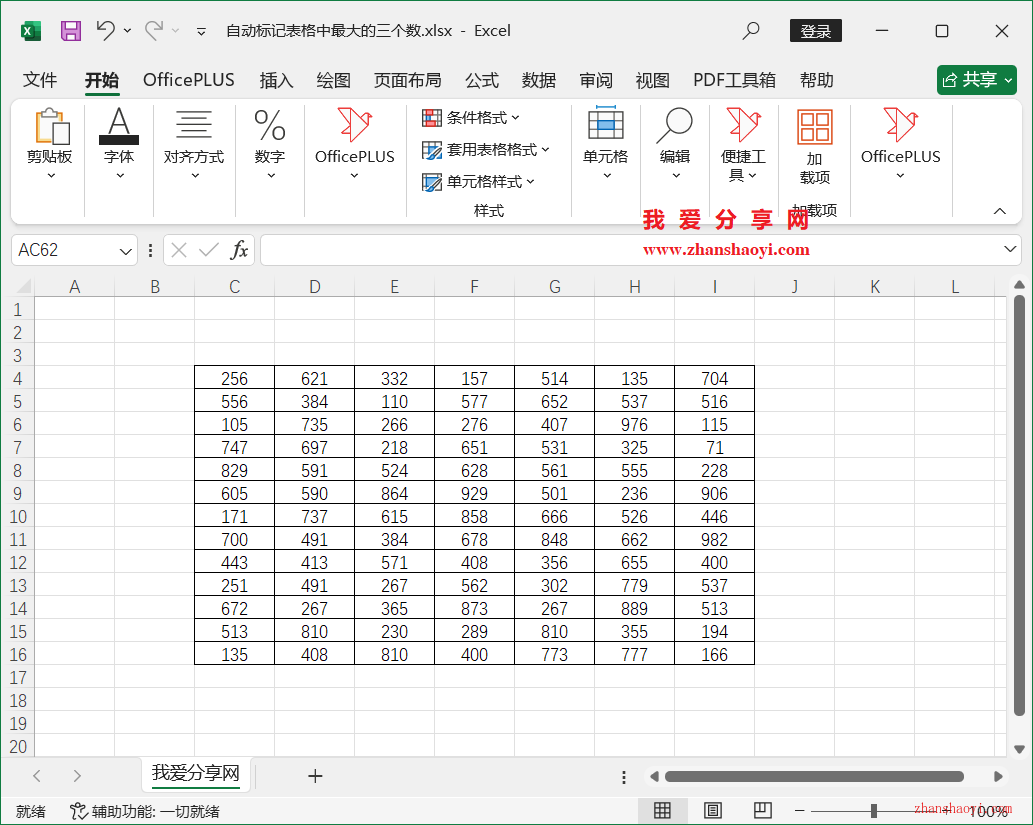Switch to the 审阅 tab
Viewport: 1033px width, 825px height.
pos(596,80)
